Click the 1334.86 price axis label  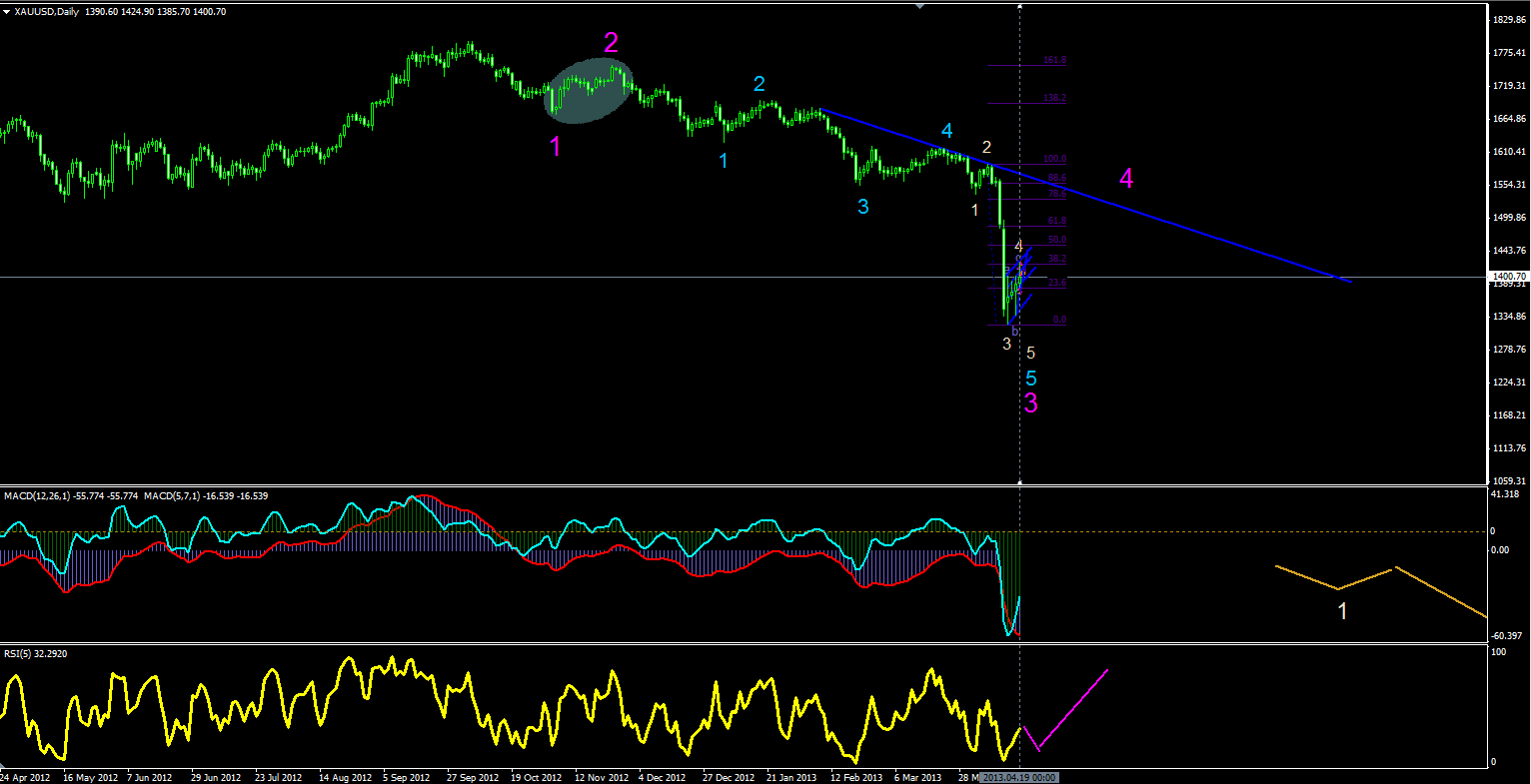[x=1509, y=317]
